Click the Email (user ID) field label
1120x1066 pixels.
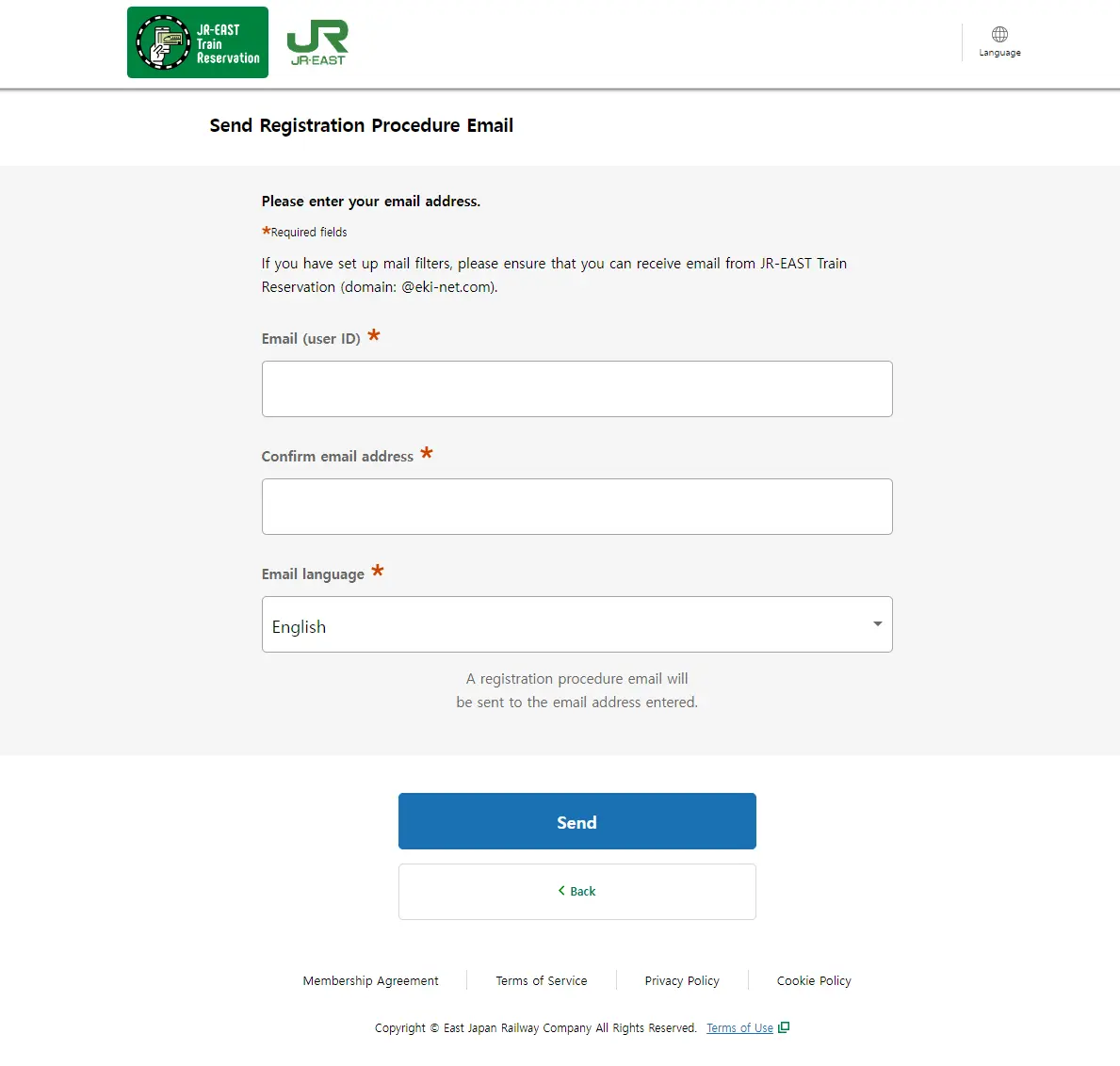[x=311, y=339]
